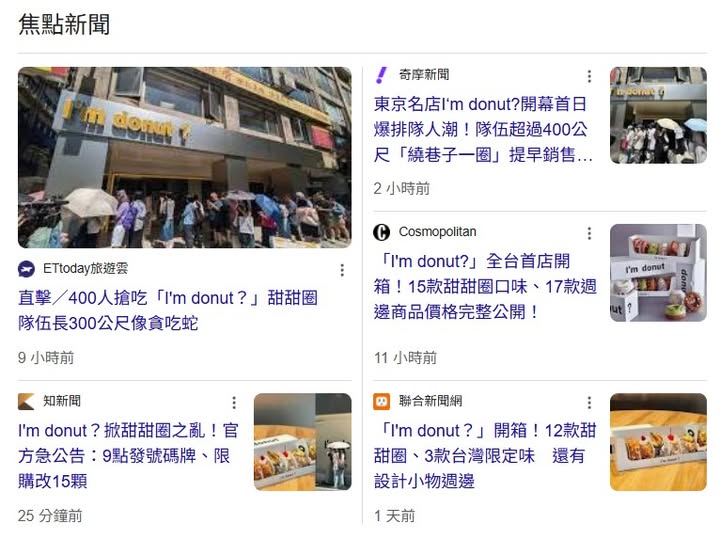This screenshot has height=539, width=720.
Task: Open the 聯合新聞網 headline 開箱 12款甜甜圈
Action: 485,456
